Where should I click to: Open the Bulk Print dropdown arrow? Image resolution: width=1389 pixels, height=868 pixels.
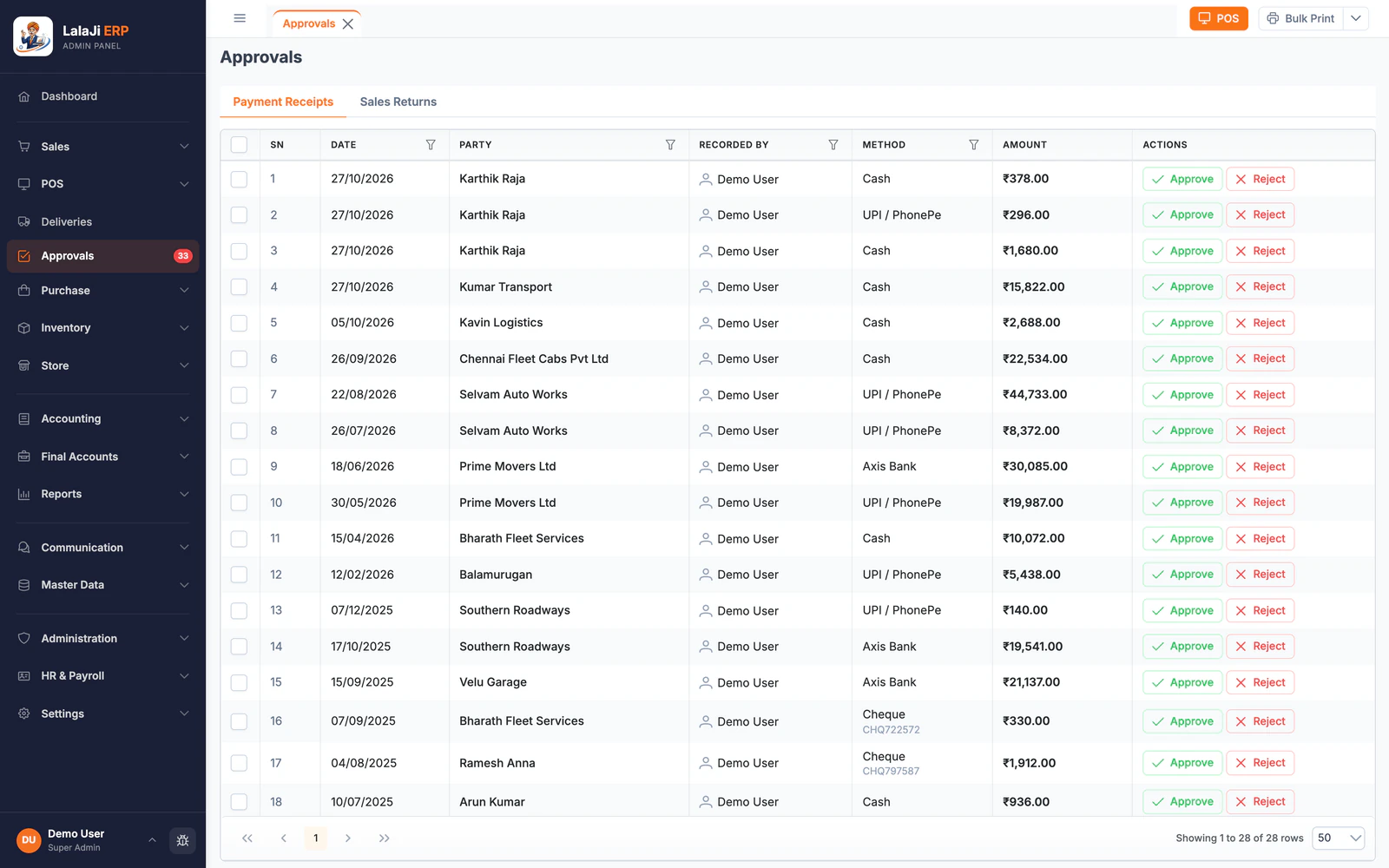pos(1356,18)
